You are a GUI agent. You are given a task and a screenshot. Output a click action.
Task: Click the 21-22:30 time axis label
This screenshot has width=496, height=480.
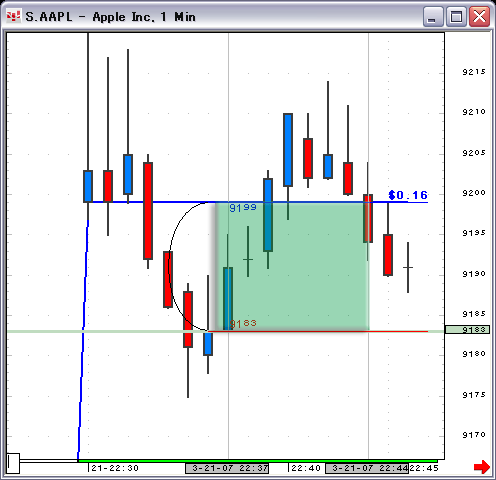(115, 468)
